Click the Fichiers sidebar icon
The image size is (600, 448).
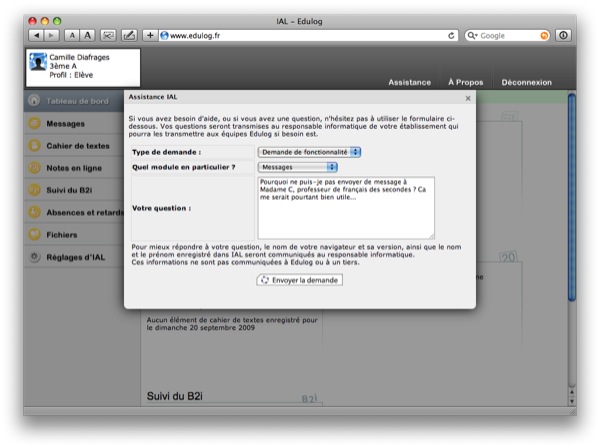pyautogui.click(x=35, y=235)
